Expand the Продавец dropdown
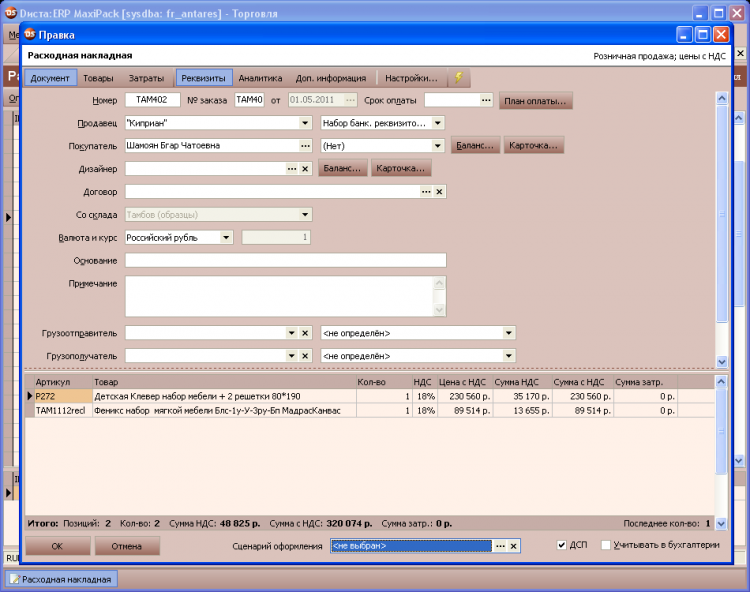Screen dimensions: 750x592 click(x=306, y=123)
